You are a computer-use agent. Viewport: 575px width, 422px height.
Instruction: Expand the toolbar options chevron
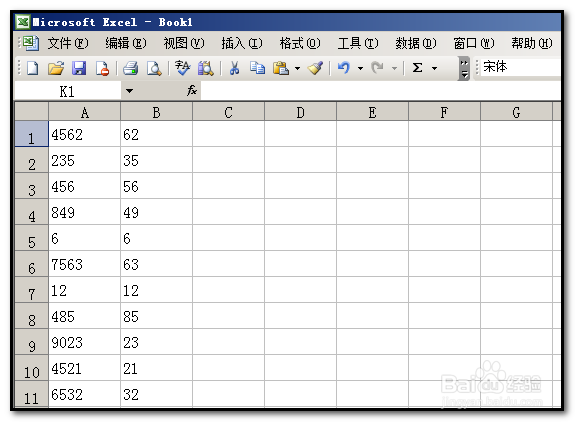point(464,69)
